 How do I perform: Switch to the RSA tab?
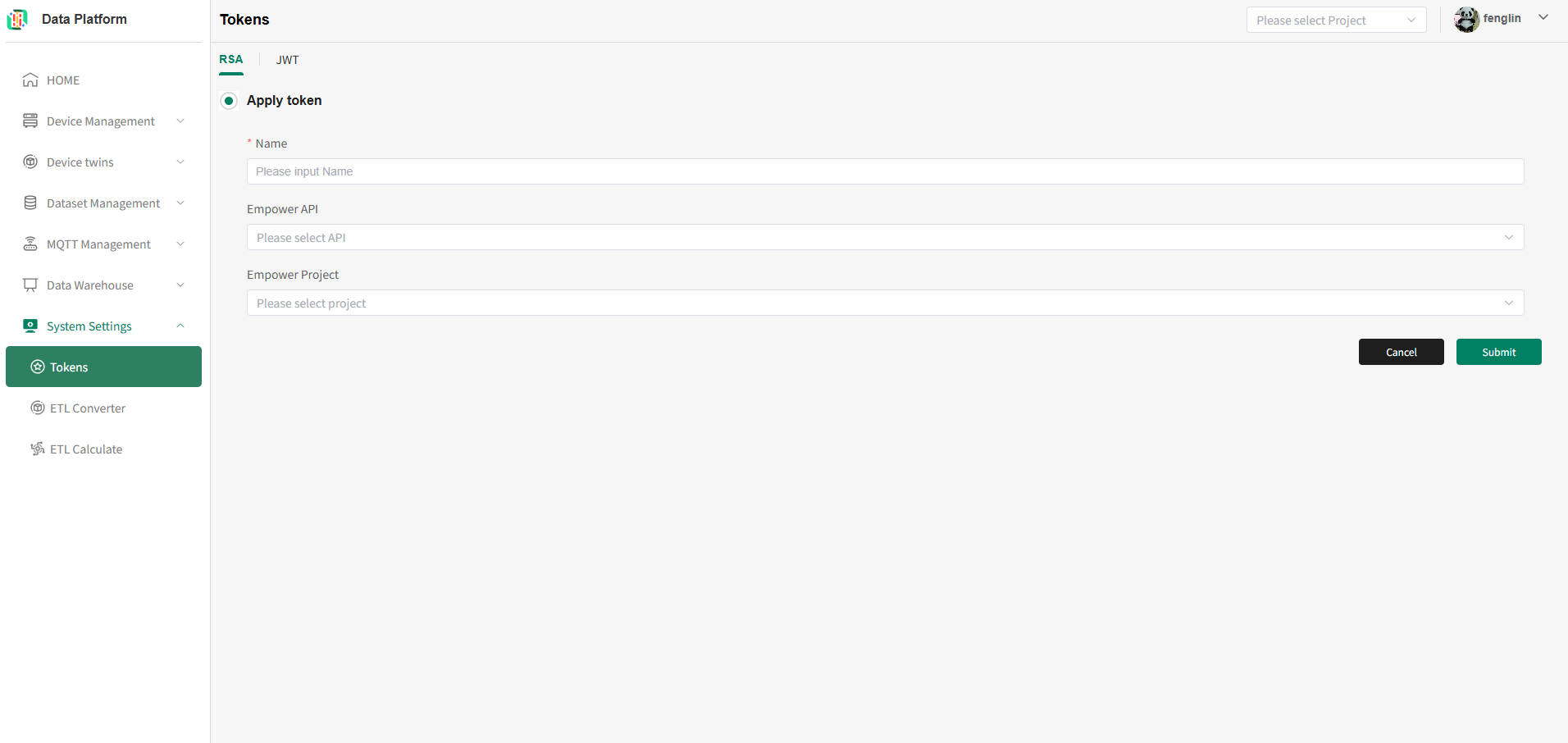230,59
